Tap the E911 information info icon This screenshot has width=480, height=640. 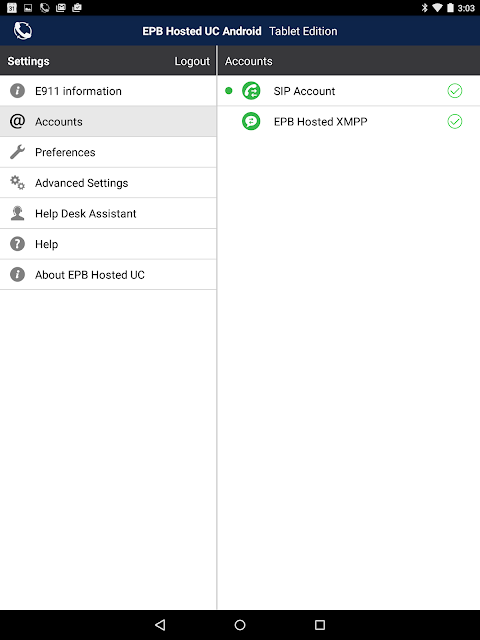click(17, 91)
